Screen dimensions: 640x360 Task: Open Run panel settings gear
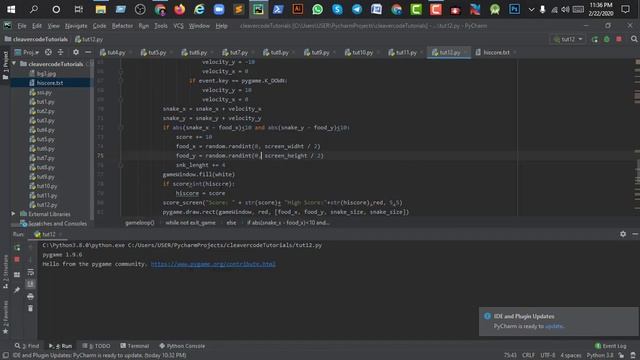tap(623, 234)
